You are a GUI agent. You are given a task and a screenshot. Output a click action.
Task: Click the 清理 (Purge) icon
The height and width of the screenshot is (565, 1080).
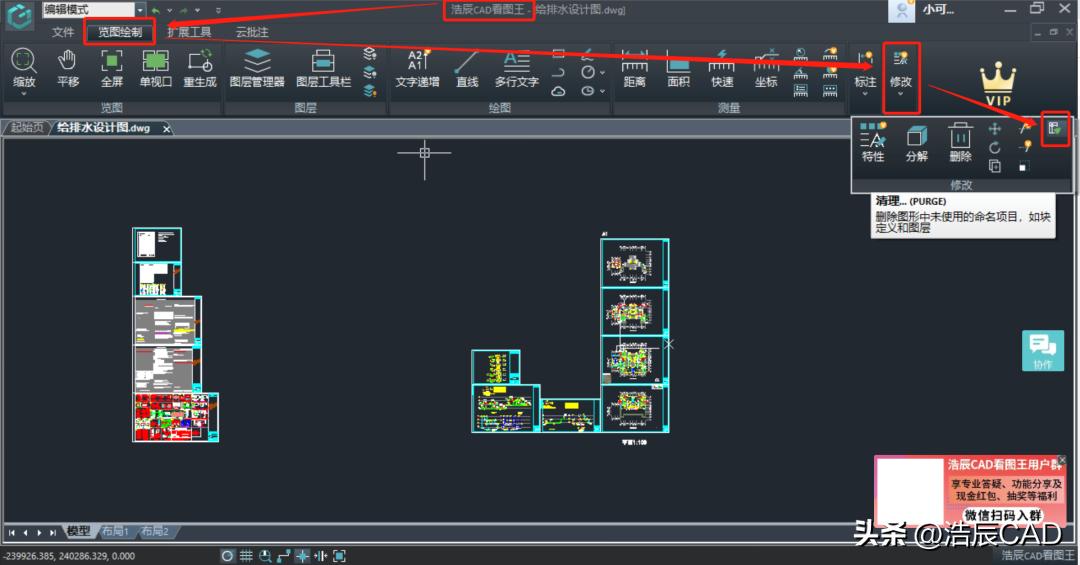[x=1054, y=128]
